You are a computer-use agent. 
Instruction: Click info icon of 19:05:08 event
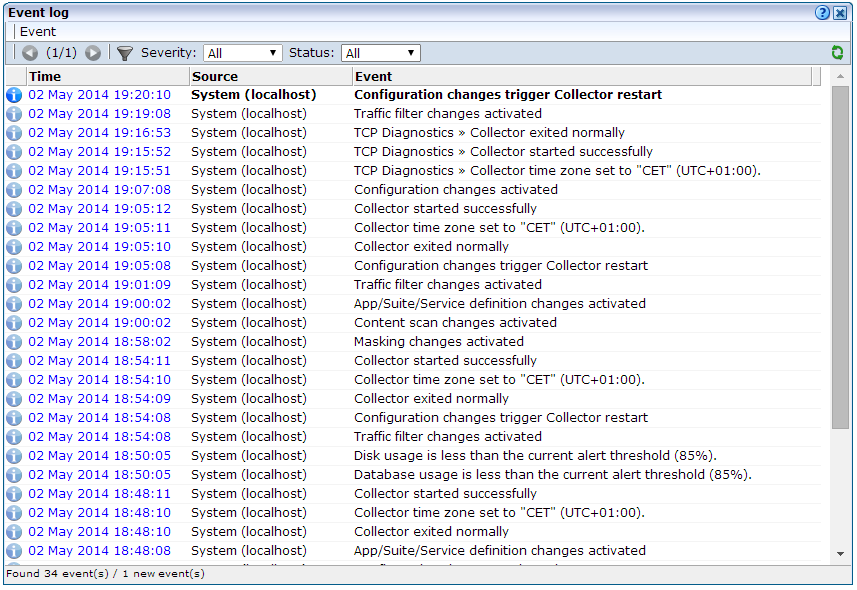pyautogui.click(x=14, y=266)
